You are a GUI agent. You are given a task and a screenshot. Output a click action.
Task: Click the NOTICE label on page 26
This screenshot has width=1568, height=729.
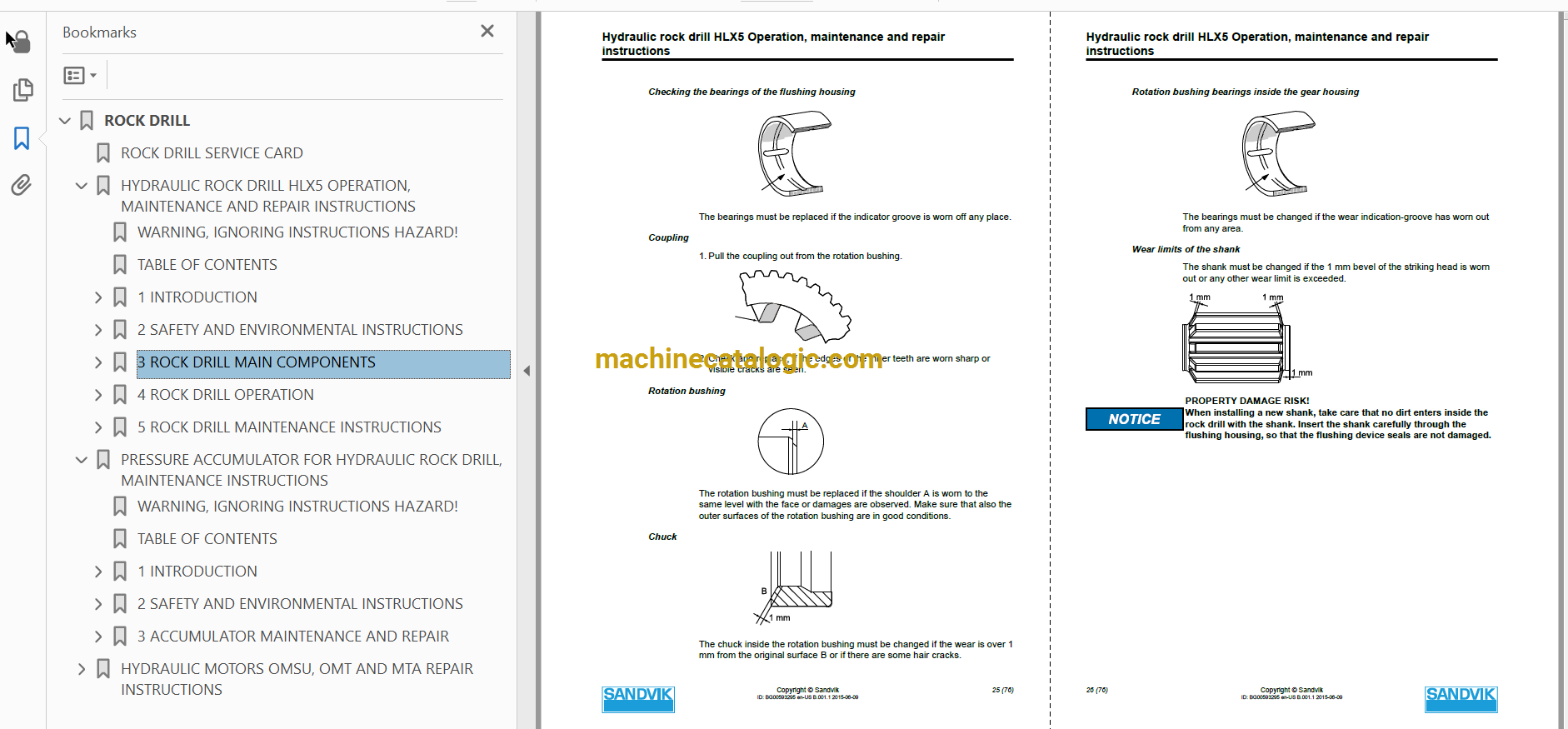[x=1134, y=419]
